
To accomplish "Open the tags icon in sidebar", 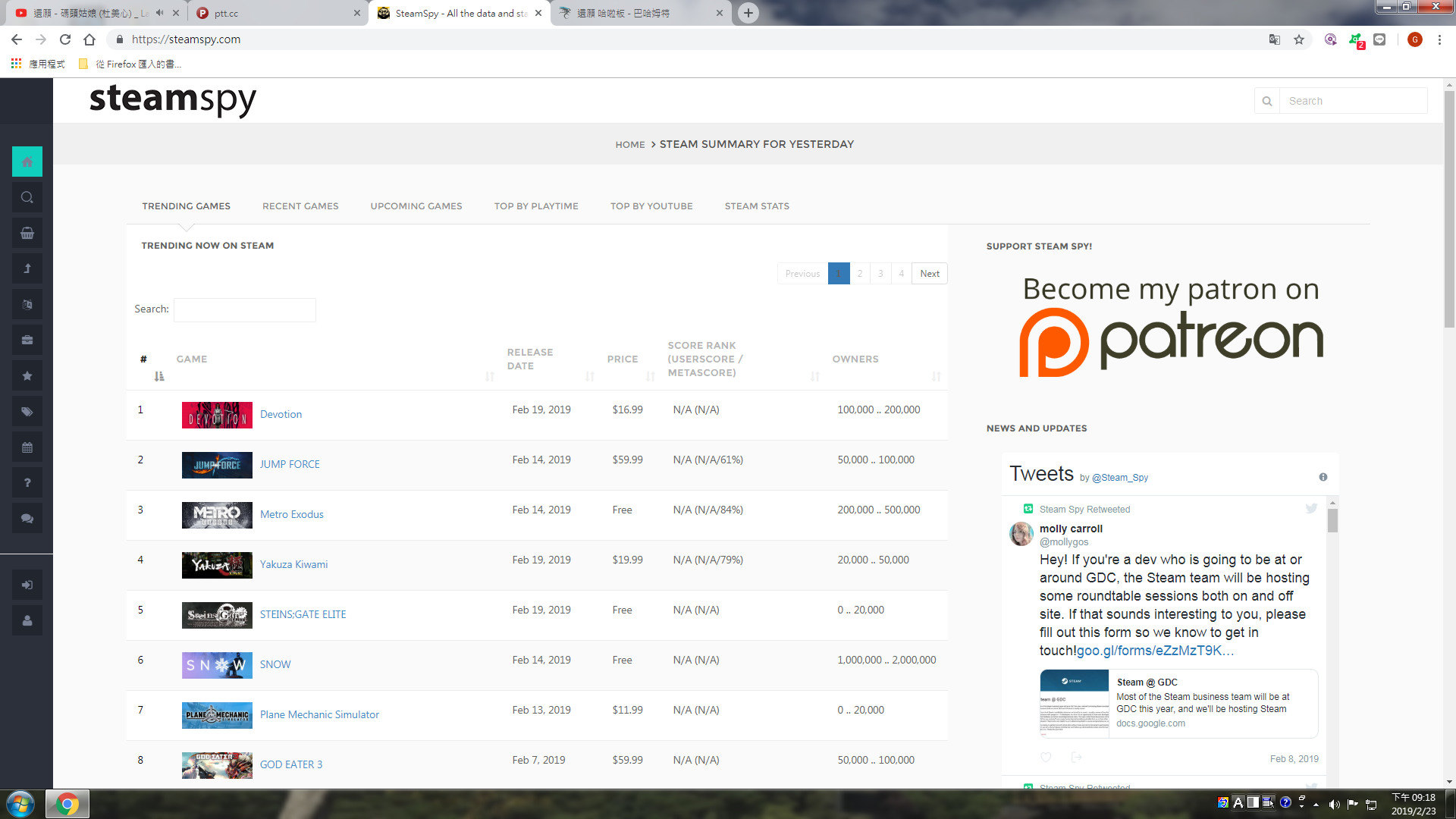I will pos(27,411).
